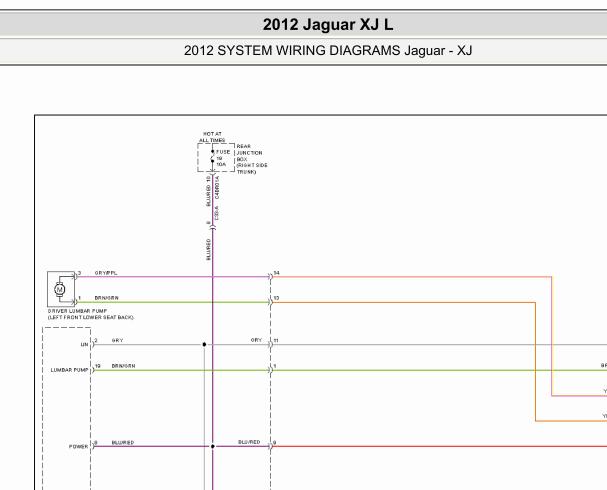
Task: Click the 'HOT AT ALL TIMES' label
Action: (212, 137)
